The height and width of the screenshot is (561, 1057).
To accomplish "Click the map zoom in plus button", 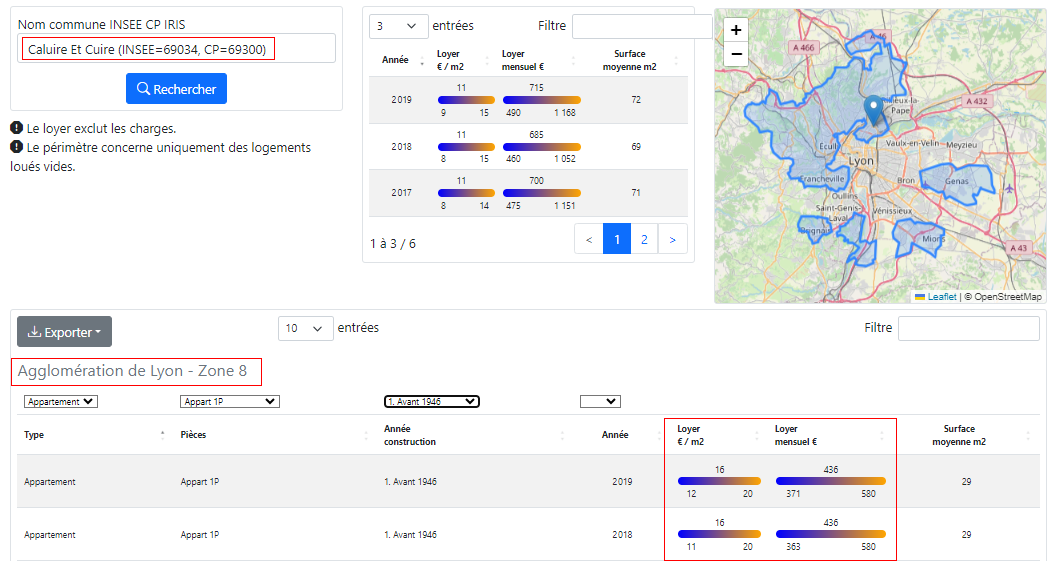I will pyautogui.click(x=736, y=30).
